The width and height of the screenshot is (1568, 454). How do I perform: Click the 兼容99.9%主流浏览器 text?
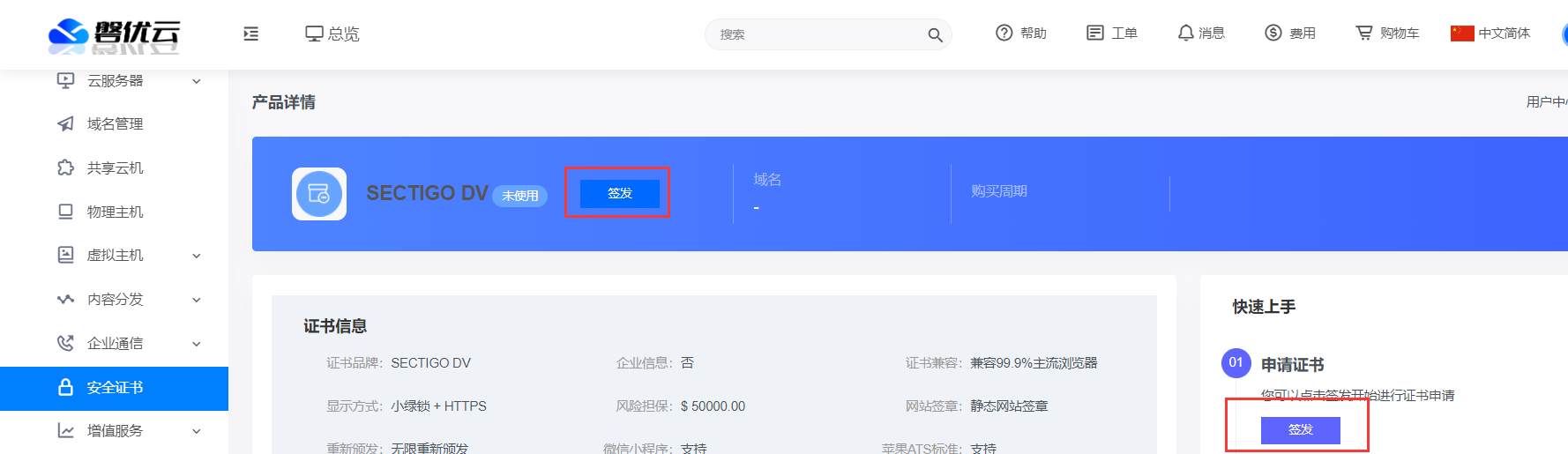coord(1034,363)
